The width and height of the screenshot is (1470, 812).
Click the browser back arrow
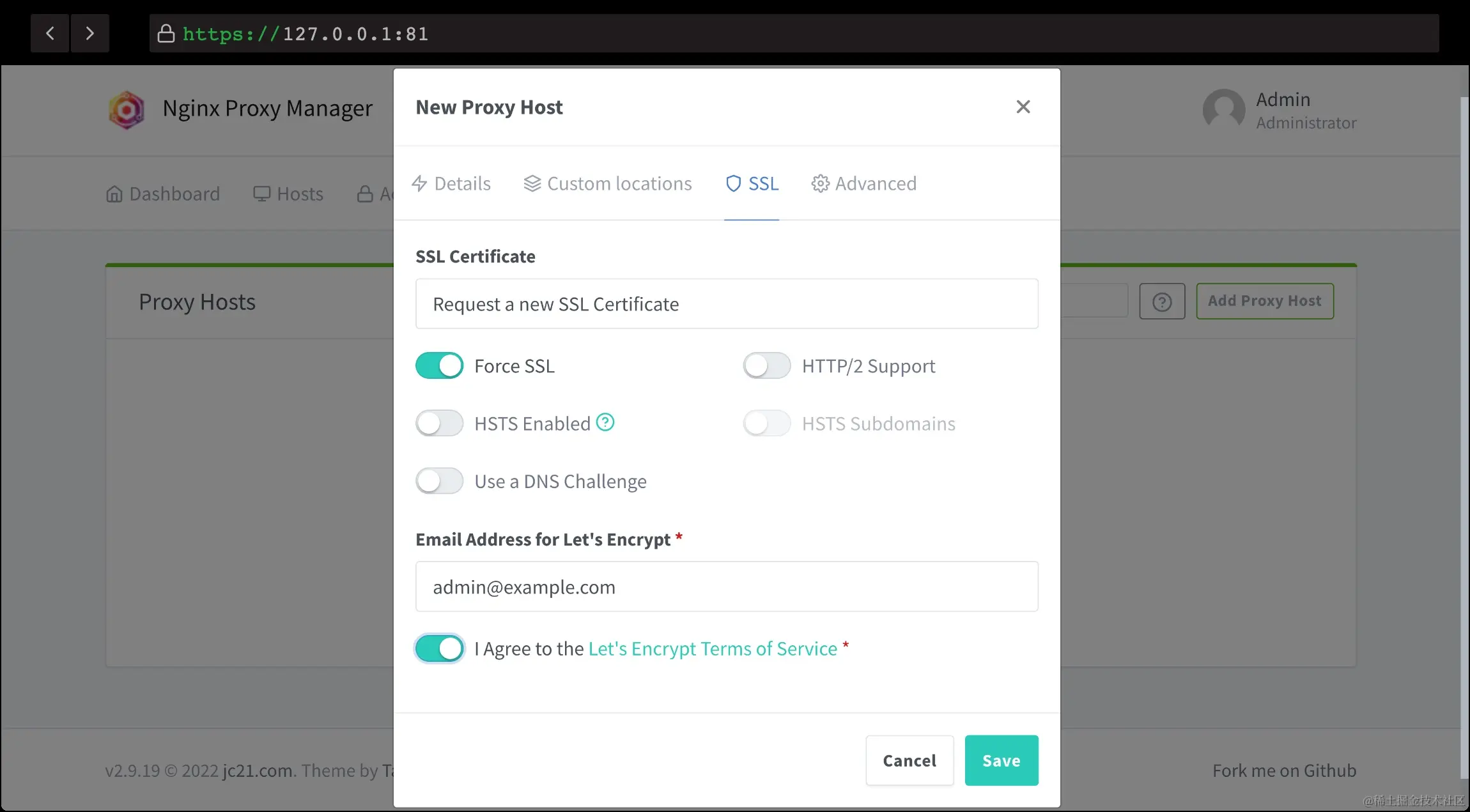[x=50, y=33]
